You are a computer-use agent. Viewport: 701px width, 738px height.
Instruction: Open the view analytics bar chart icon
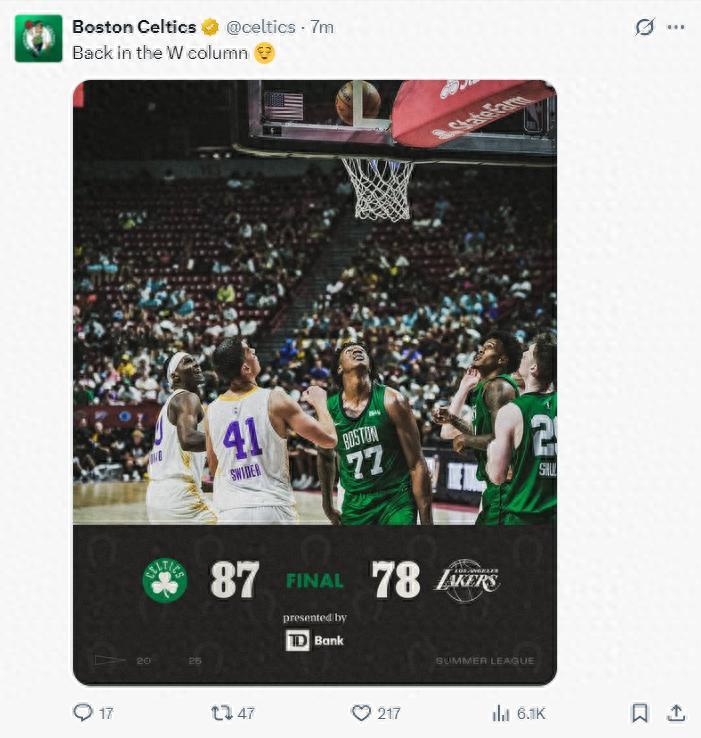point(501,713)
